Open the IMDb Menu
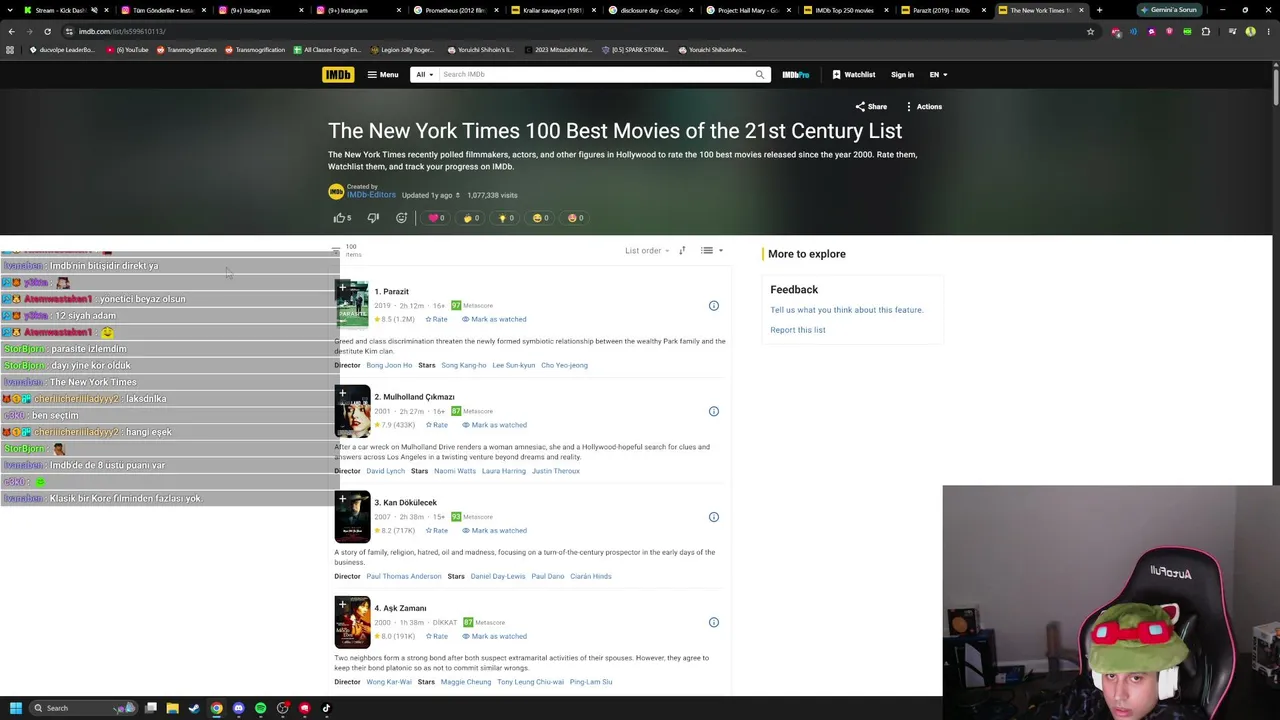1280x720 pixels. click(x=383, y=74)
